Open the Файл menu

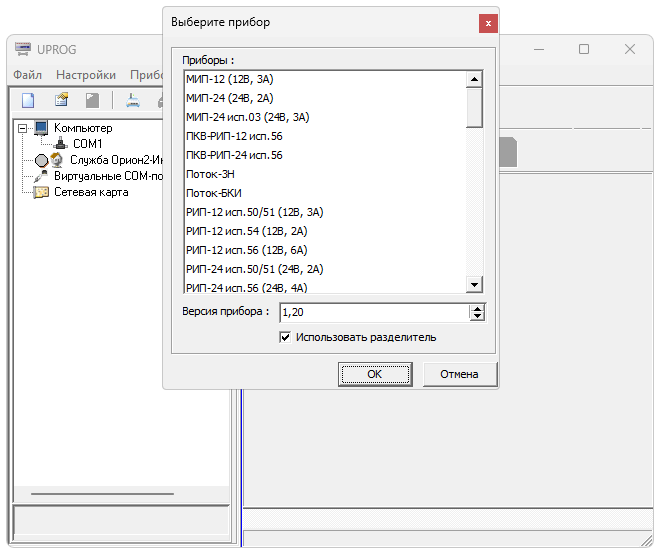[27, 75]
